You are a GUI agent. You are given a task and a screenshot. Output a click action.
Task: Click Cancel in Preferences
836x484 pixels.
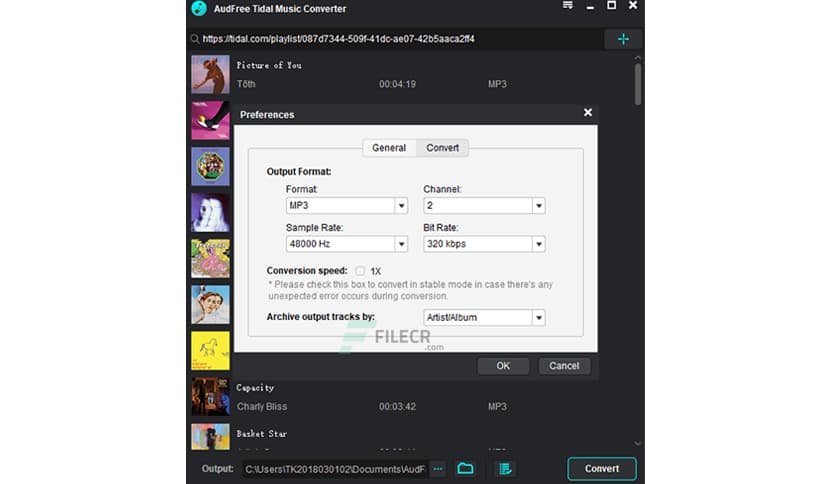pos(564,366)
